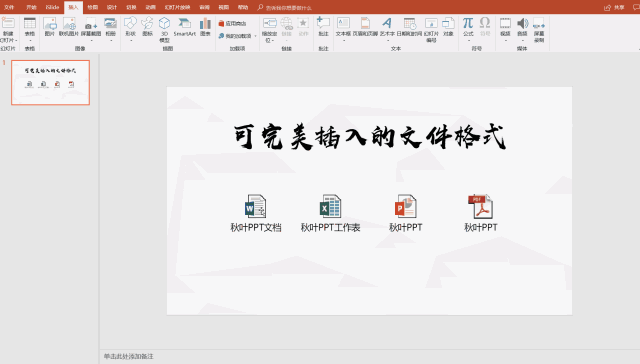This screenshot has width=640, height=364.
Task: Insert Object (对象) from the Text group
Action: [x=448, y=27]
